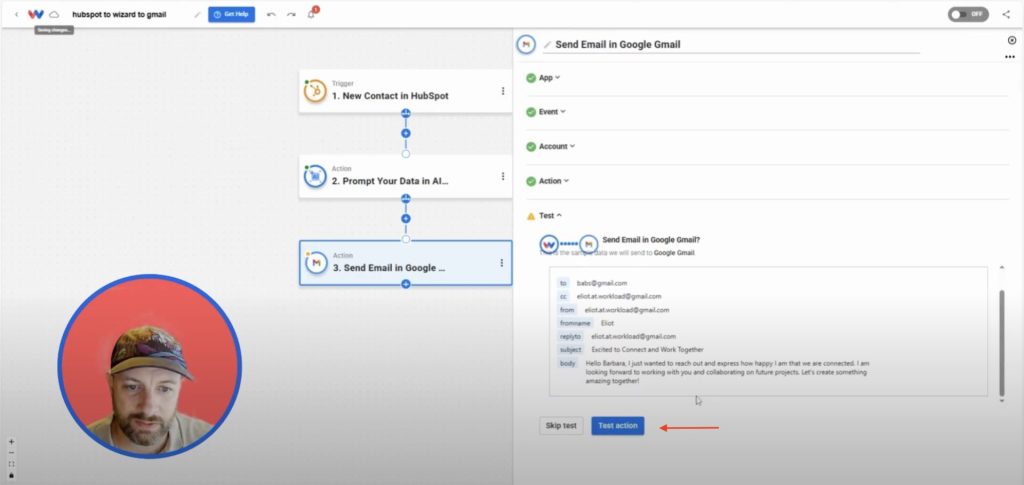
Task: Click the Gmail icon on step 3
Action: click(x=317, y=262)
